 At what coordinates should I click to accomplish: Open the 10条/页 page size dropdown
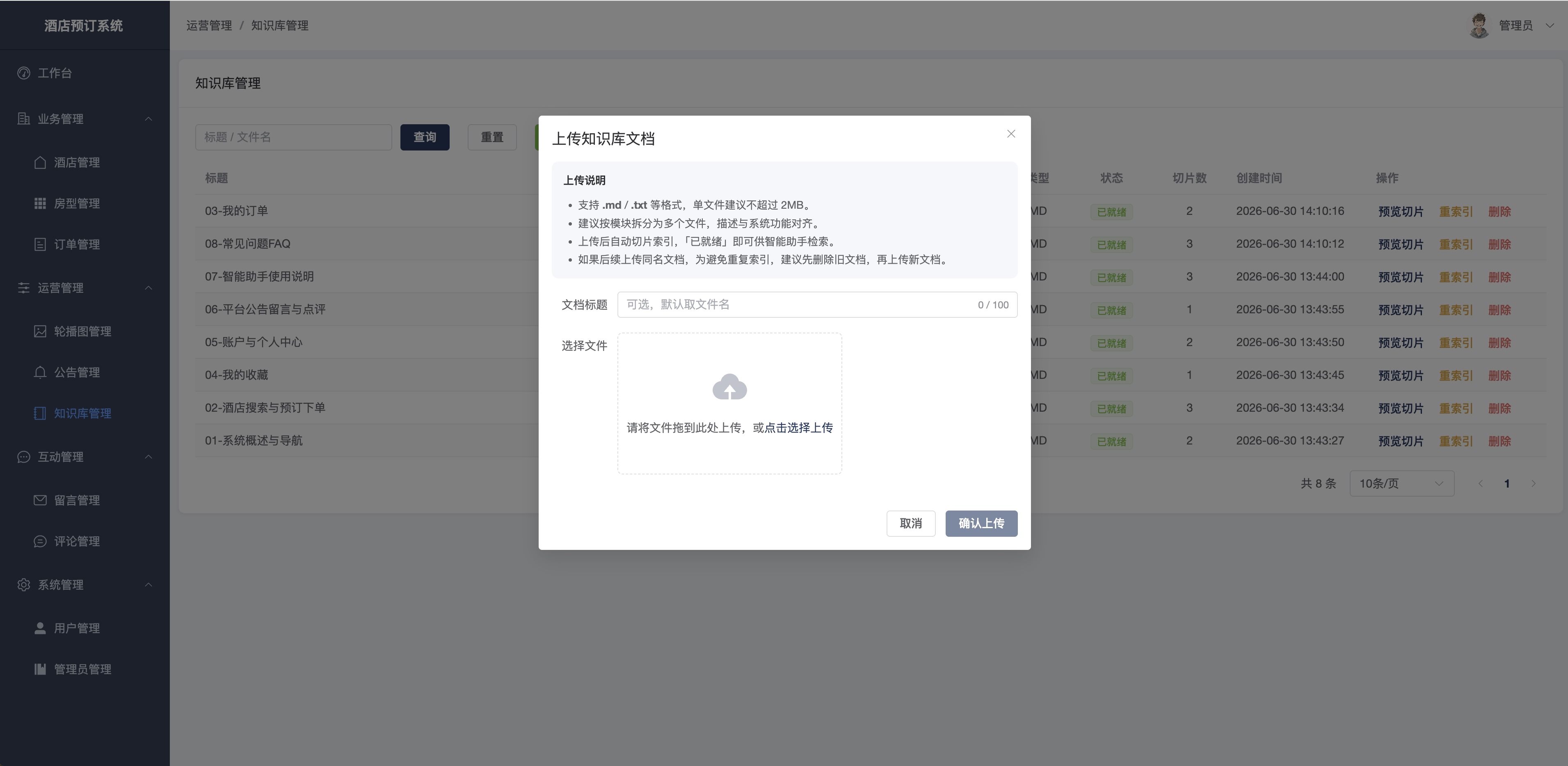1402,483
